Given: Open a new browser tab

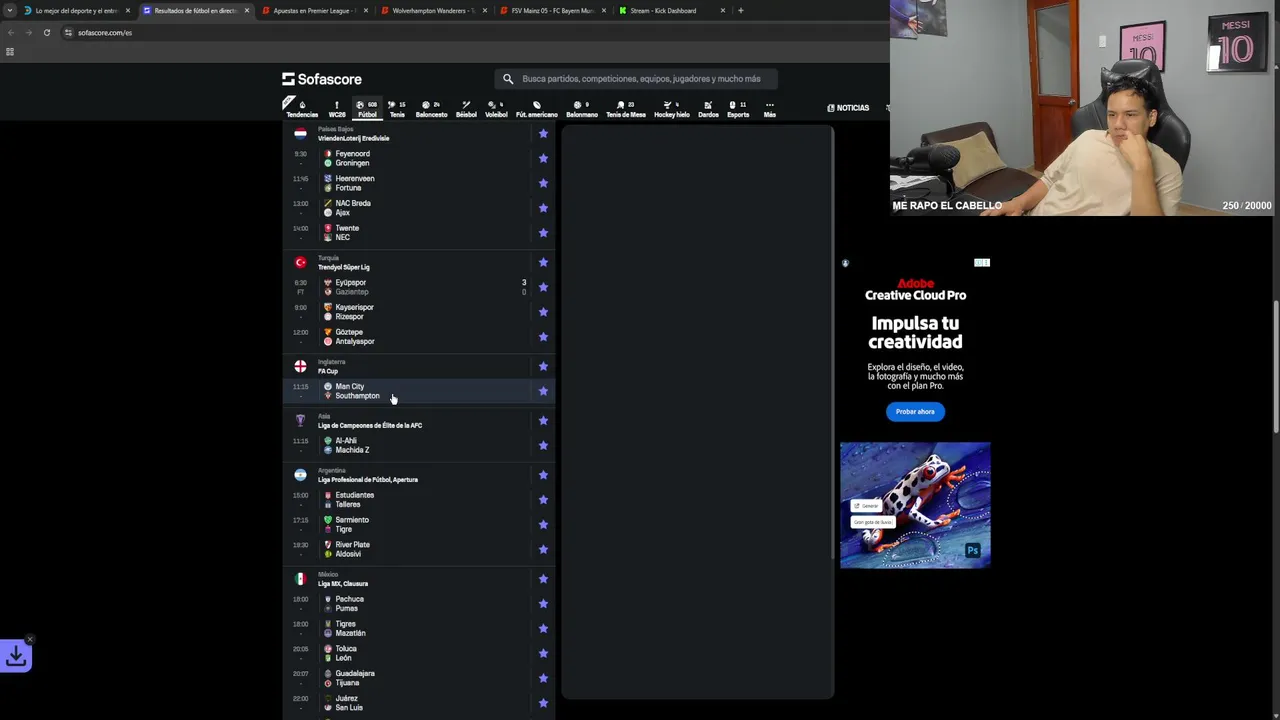Looking at the screenshot, I should pos(740,10).
